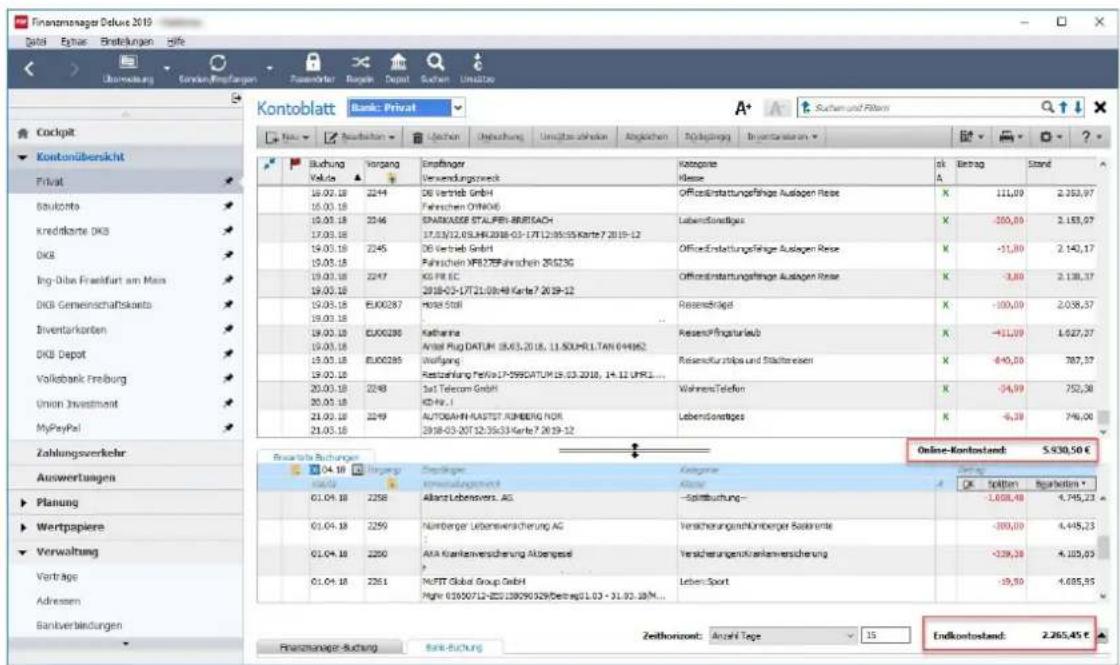The width and height of the screenshot is (1120, 665).
Task: Click the upper transactions table scrollbar thumb
Action: (x=1104, y=416)
